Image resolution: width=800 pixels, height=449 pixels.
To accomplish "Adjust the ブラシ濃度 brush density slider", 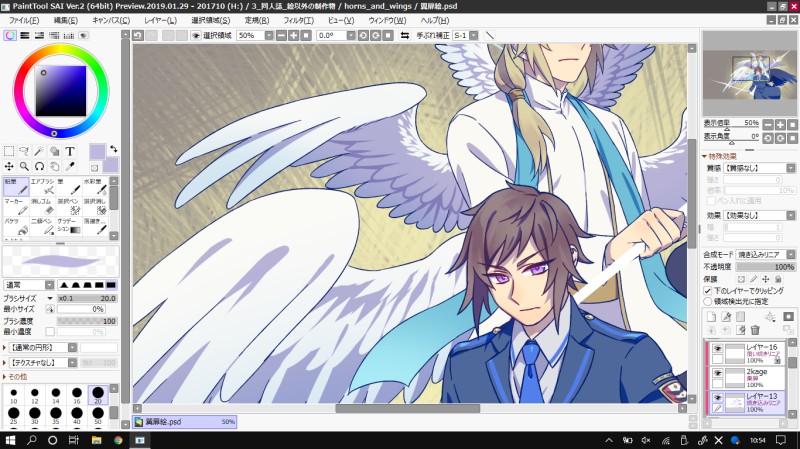I will click(87, 321).
